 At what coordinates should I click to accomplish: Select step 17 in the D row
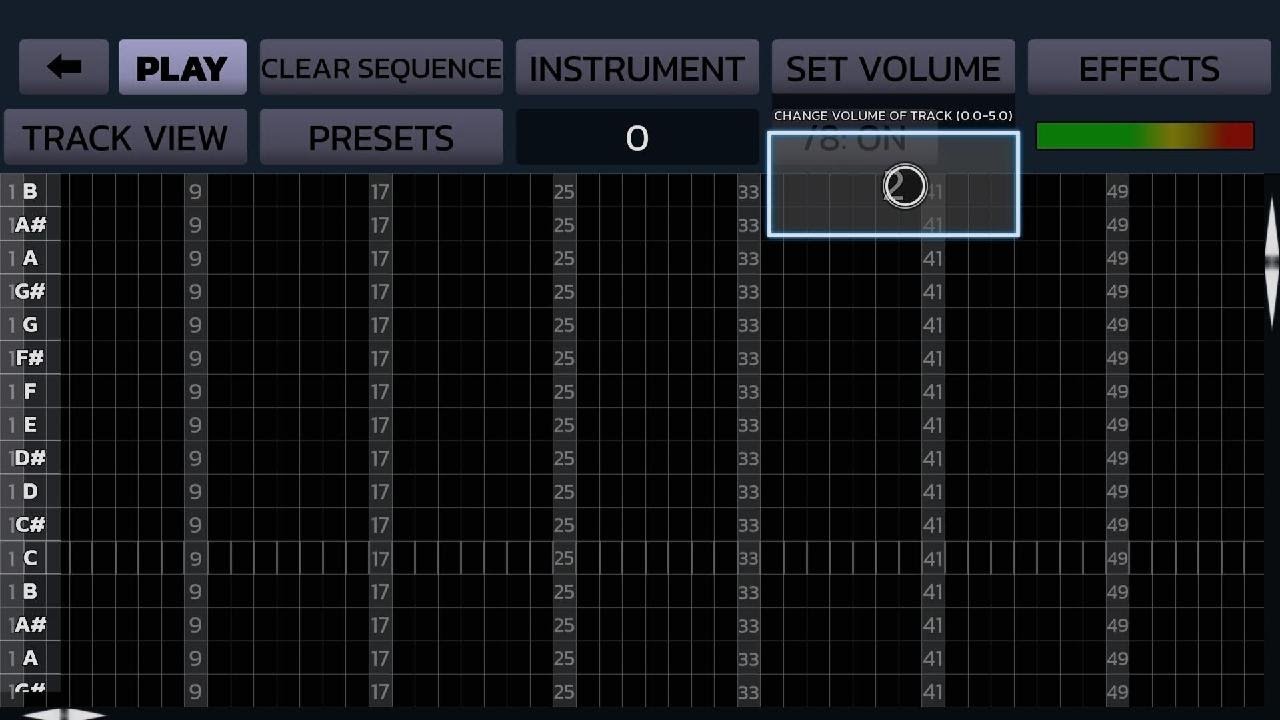click(x=380, y=491)
